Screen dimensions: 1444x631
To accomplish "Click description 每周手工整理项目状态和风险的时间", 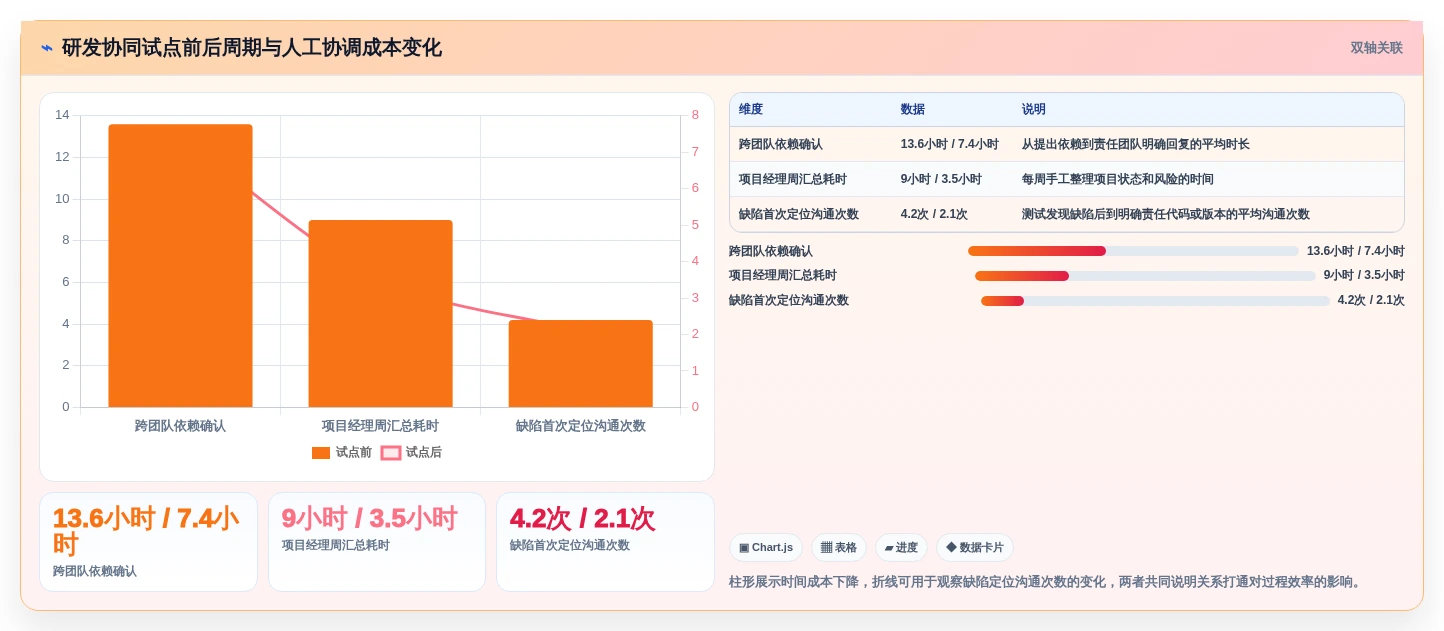I will 1117,179.
